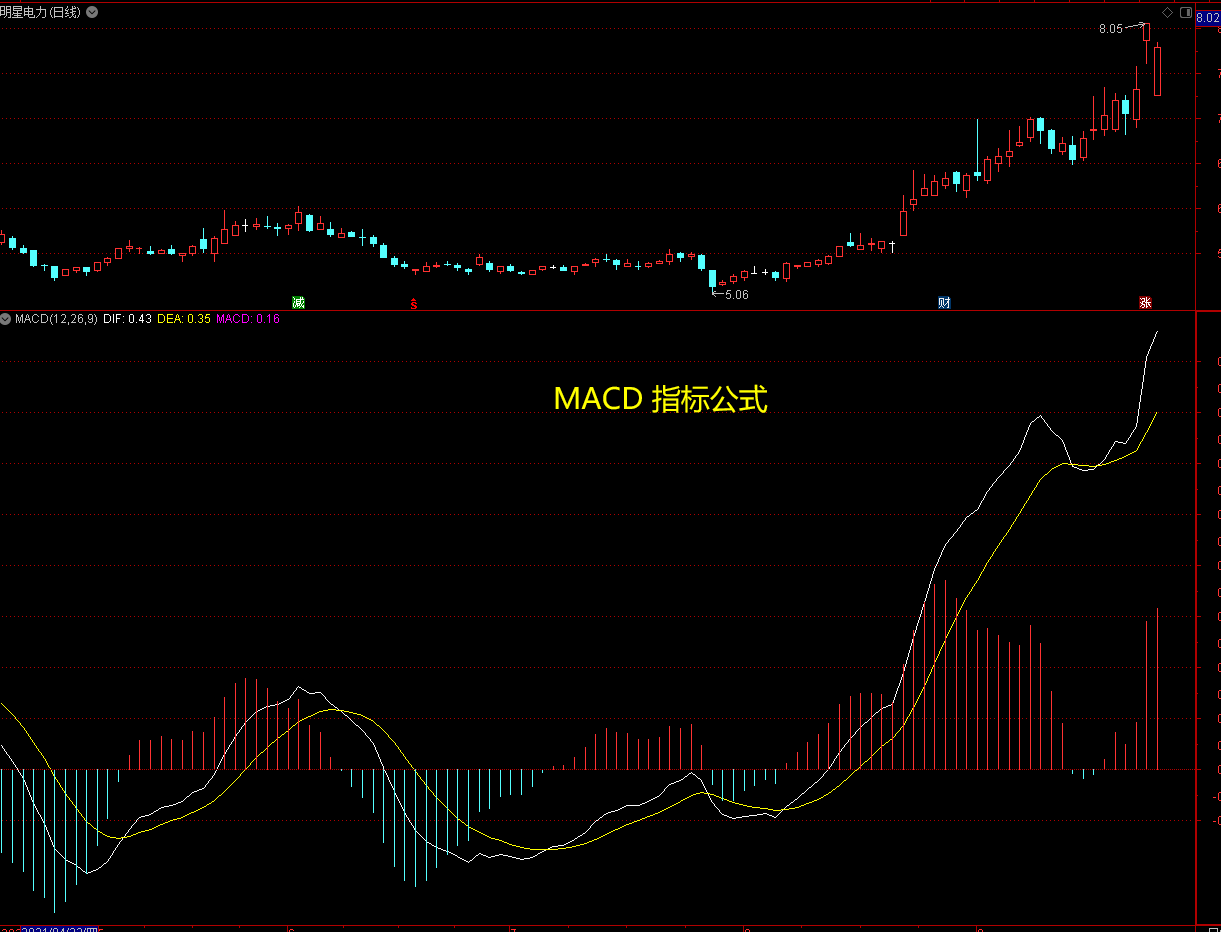Open the dropdown beside 明星电力(日线)
Viewport: 1221px width, 932px height.
click(92, 12)
